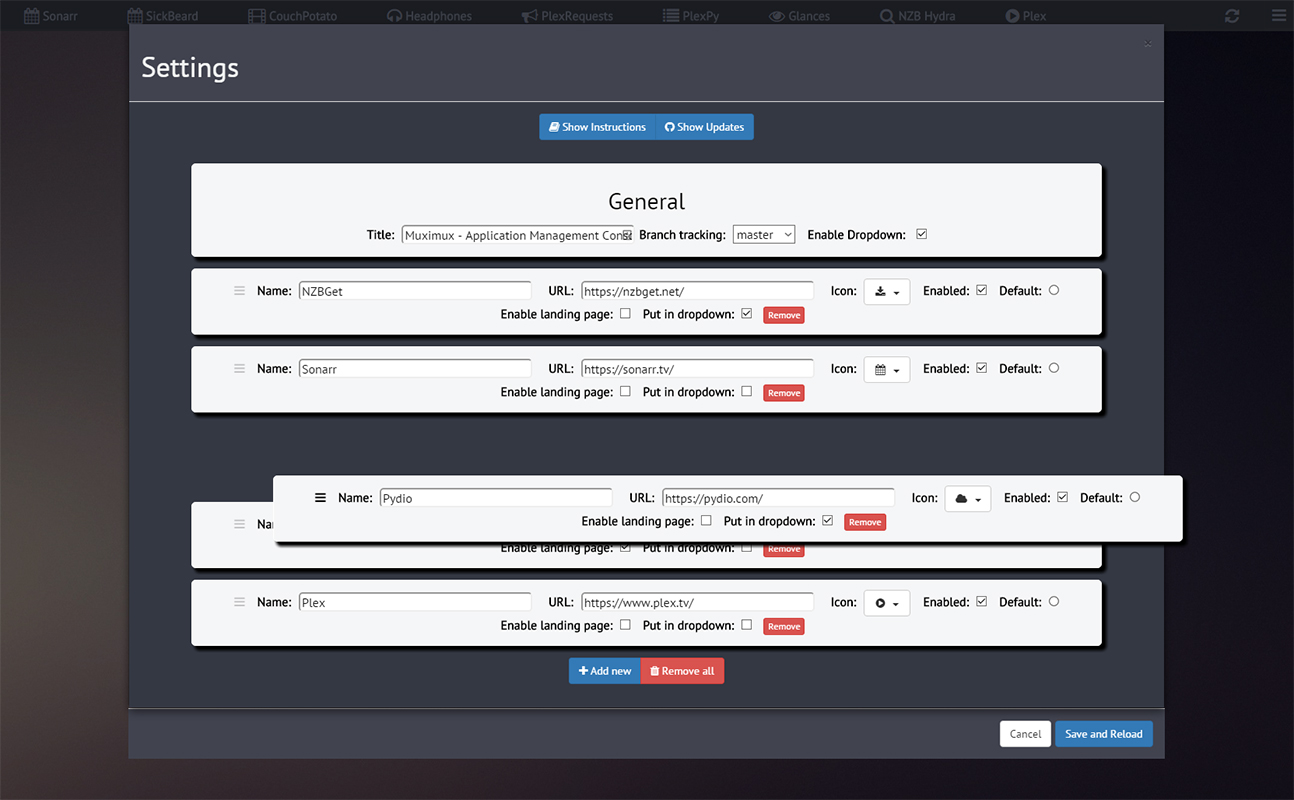Uncheck Enabled for Pydio
This screenshot has width=1294, height=800.
[1062, 497]
